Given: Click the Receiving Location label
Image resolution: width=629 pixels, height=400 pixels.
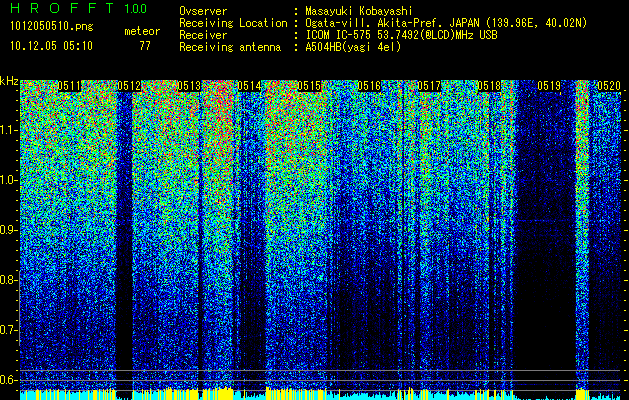Looking at the screenshot, I should click(233, 23).
